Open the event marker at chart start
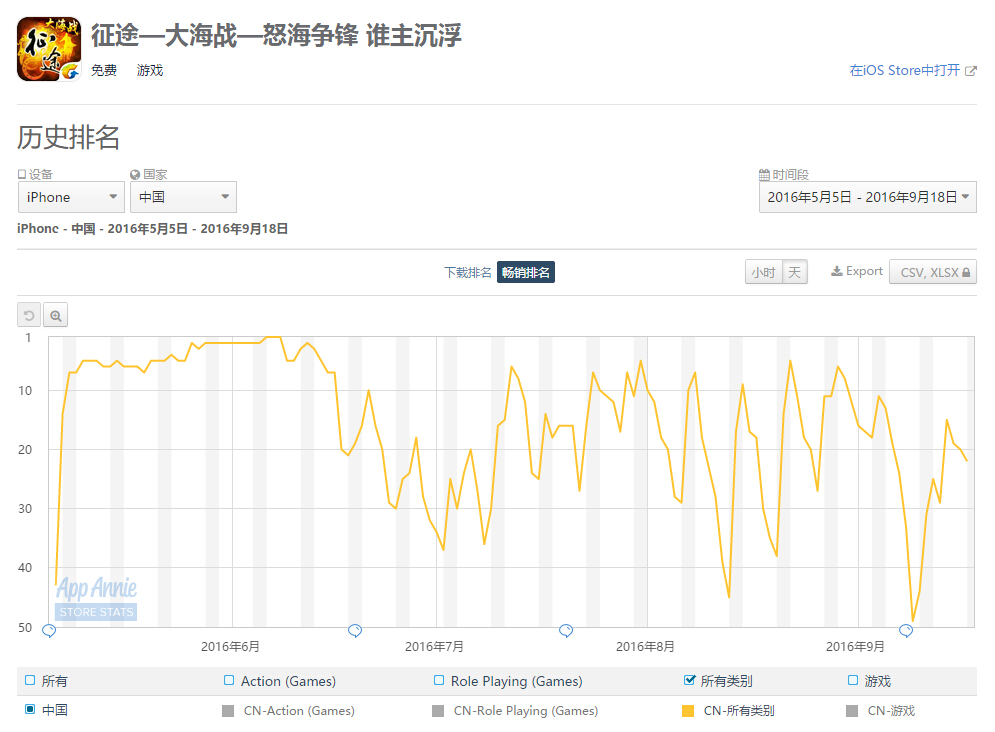This screenshot has width=995, height=732. pos(49,631)
